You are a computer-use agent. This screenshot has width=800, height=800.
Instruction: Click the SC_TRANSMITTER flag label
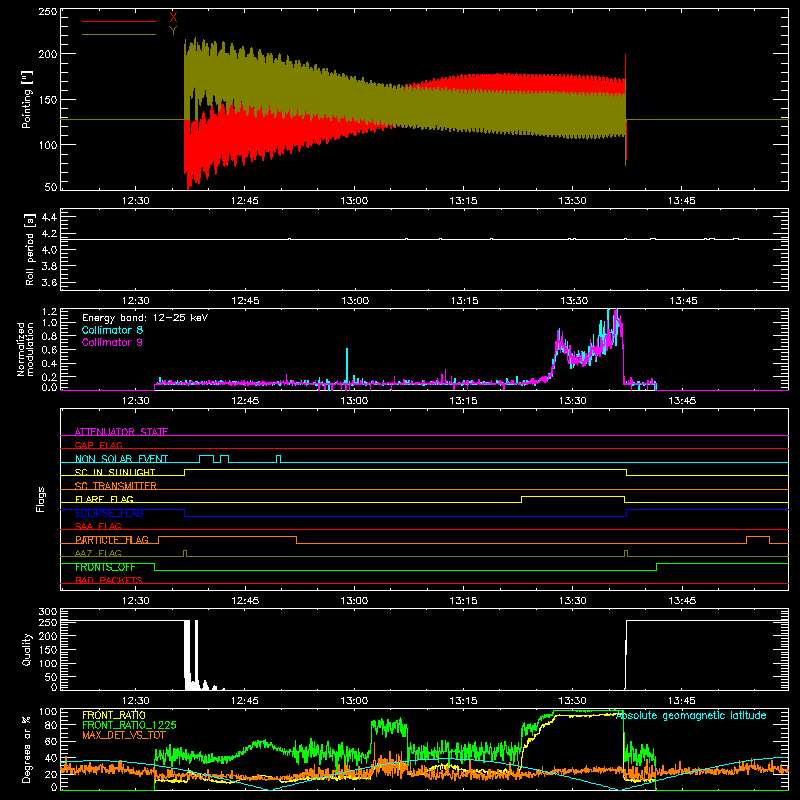pos(116,485)
